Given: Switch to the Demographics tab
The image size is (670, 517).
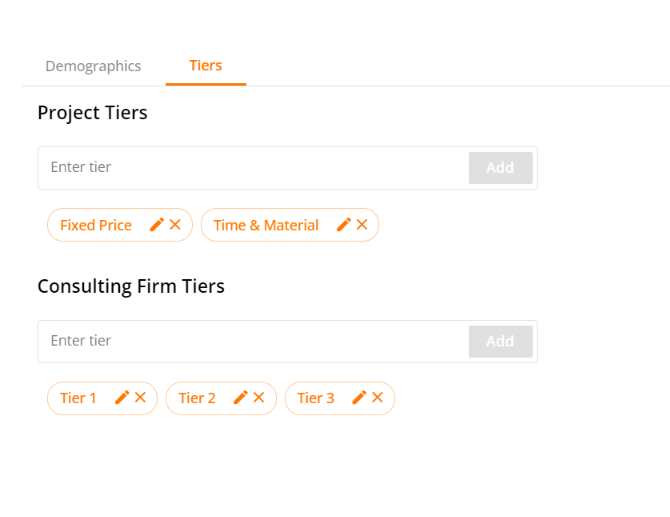Looking at the screenshot, I should point(93,66).
